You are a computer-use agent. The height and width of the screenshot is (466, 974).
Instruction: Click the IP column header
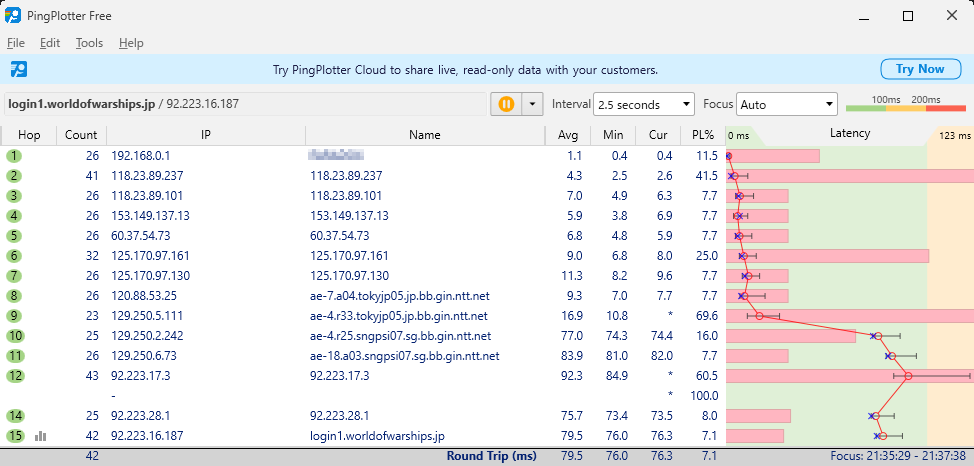pos(206,135)
